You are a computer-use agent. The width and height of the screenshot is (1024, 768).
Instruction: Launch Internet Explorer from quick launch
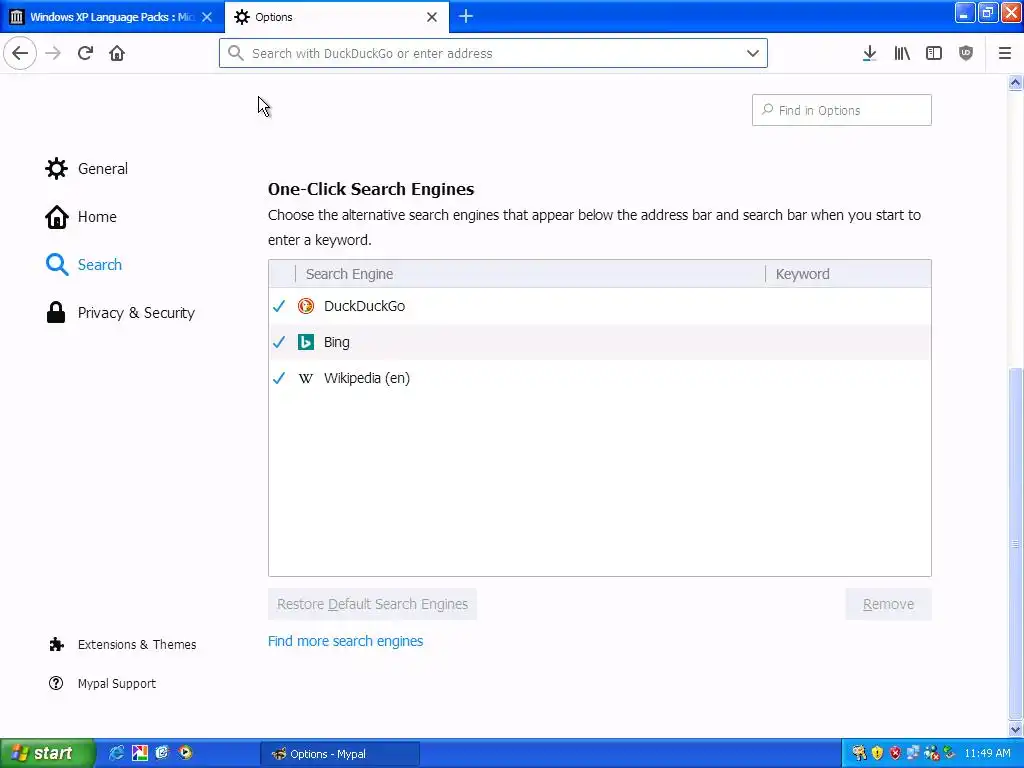pos(117,753)
